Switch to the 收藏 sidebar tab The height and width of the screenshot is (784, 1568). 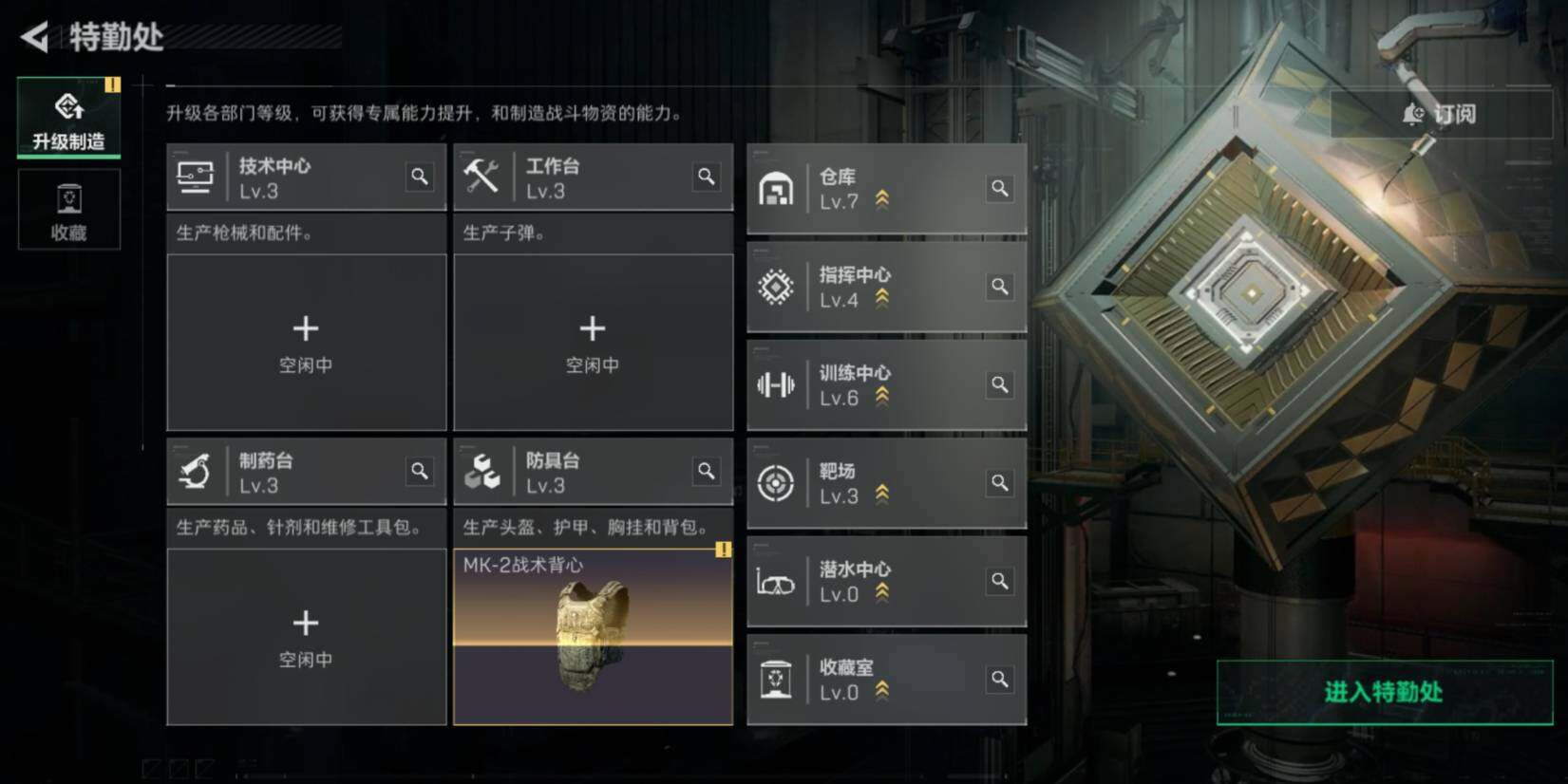pos(69,210)
